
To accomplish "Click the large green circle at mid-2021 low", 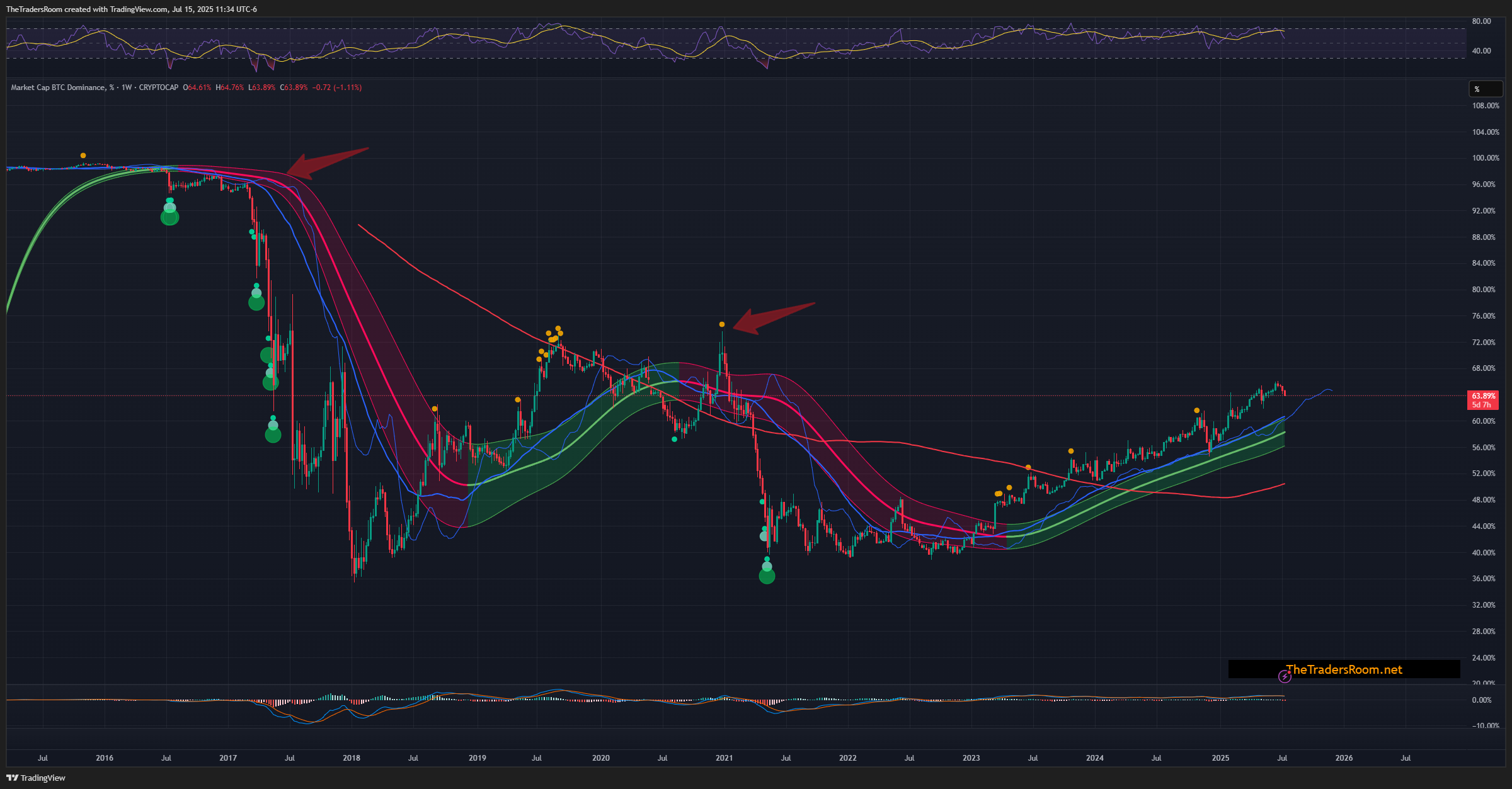I will pyautogui.click(x=767, y=576).
